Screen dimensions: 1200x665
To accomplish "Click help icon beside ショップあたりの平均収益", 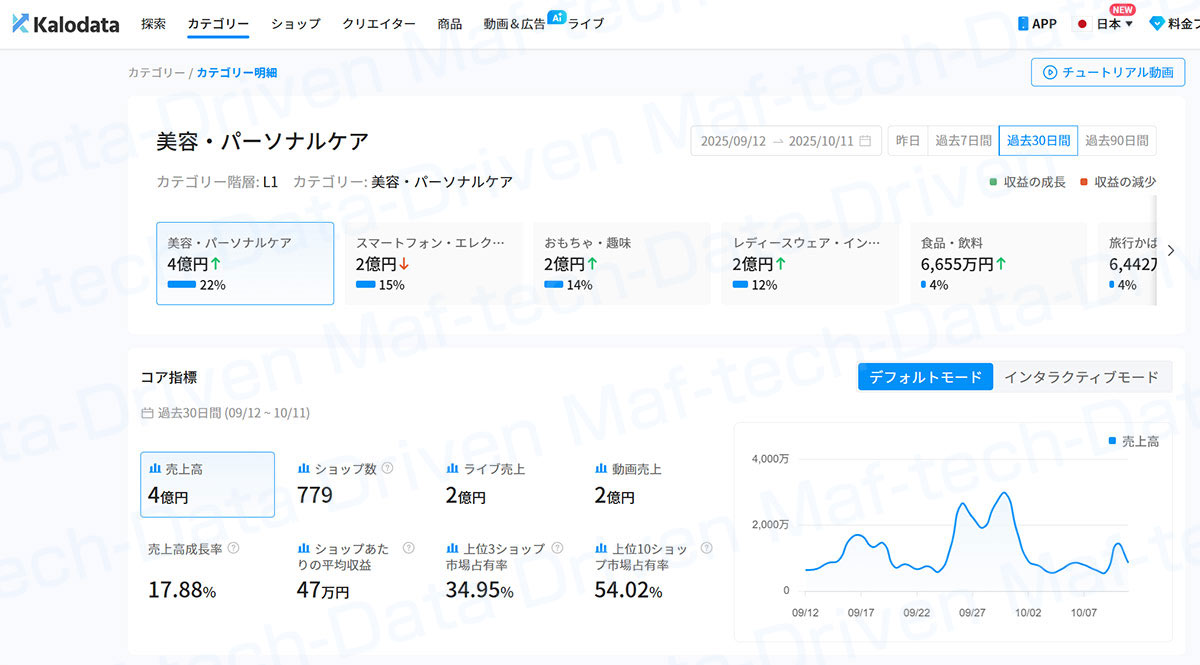I will click(408, 548).
